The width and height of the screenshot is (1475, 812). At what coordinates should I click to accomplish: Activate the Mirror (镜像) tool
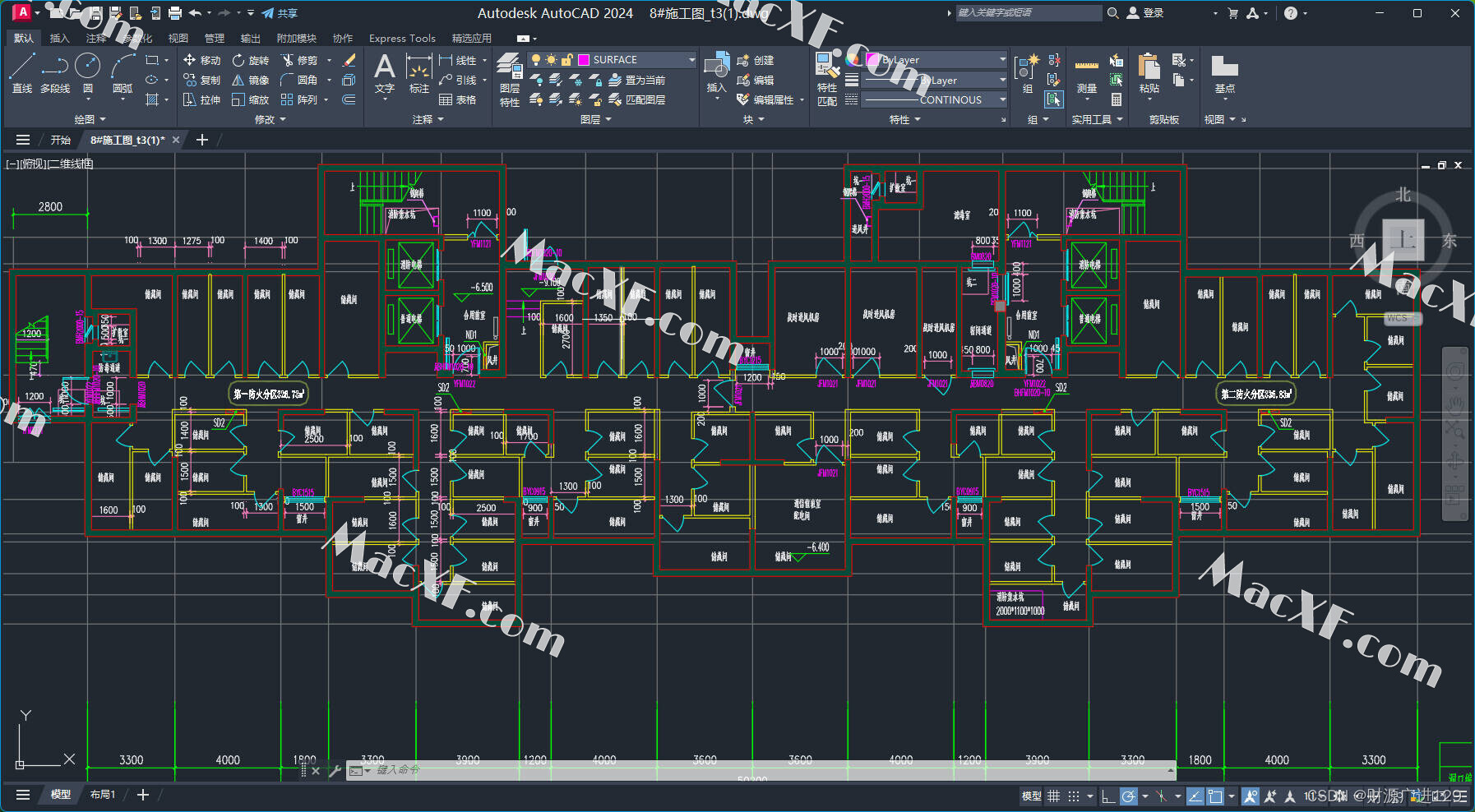tap(250, 80)
